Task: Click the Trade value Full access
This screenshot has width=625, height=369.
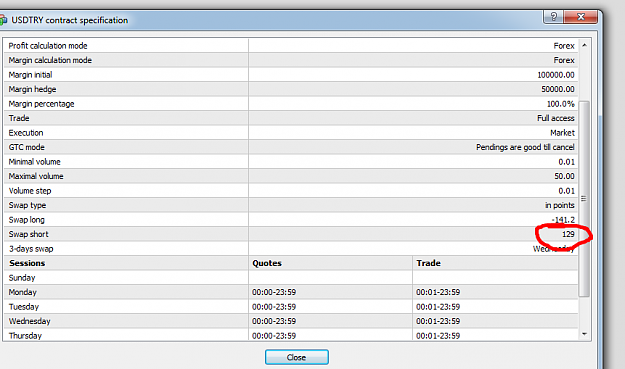Action: tap(556, 118)
